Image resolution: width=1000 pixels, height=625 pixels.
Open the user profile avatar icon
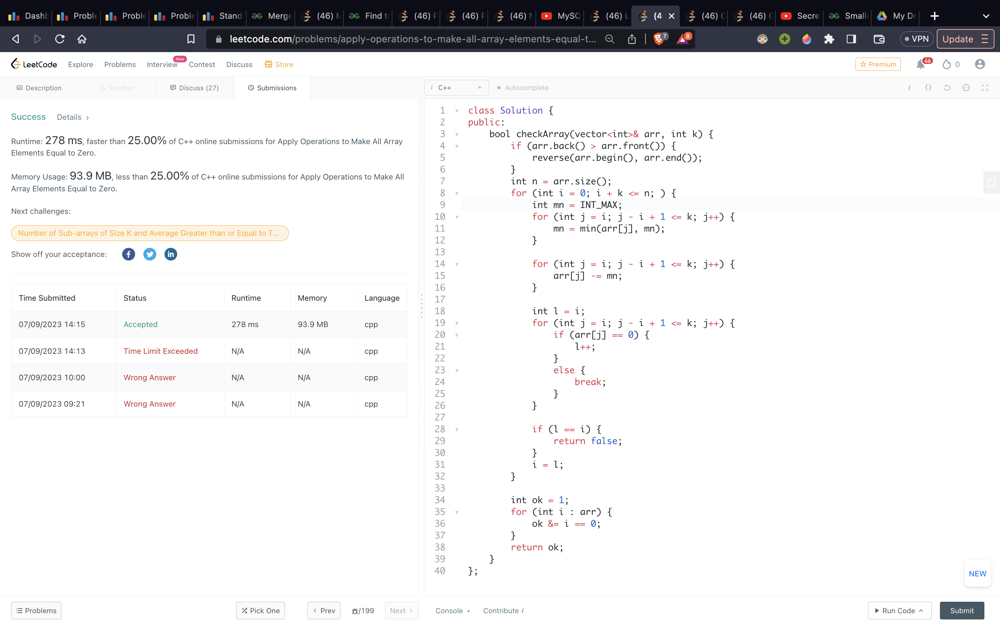[979, 64]
